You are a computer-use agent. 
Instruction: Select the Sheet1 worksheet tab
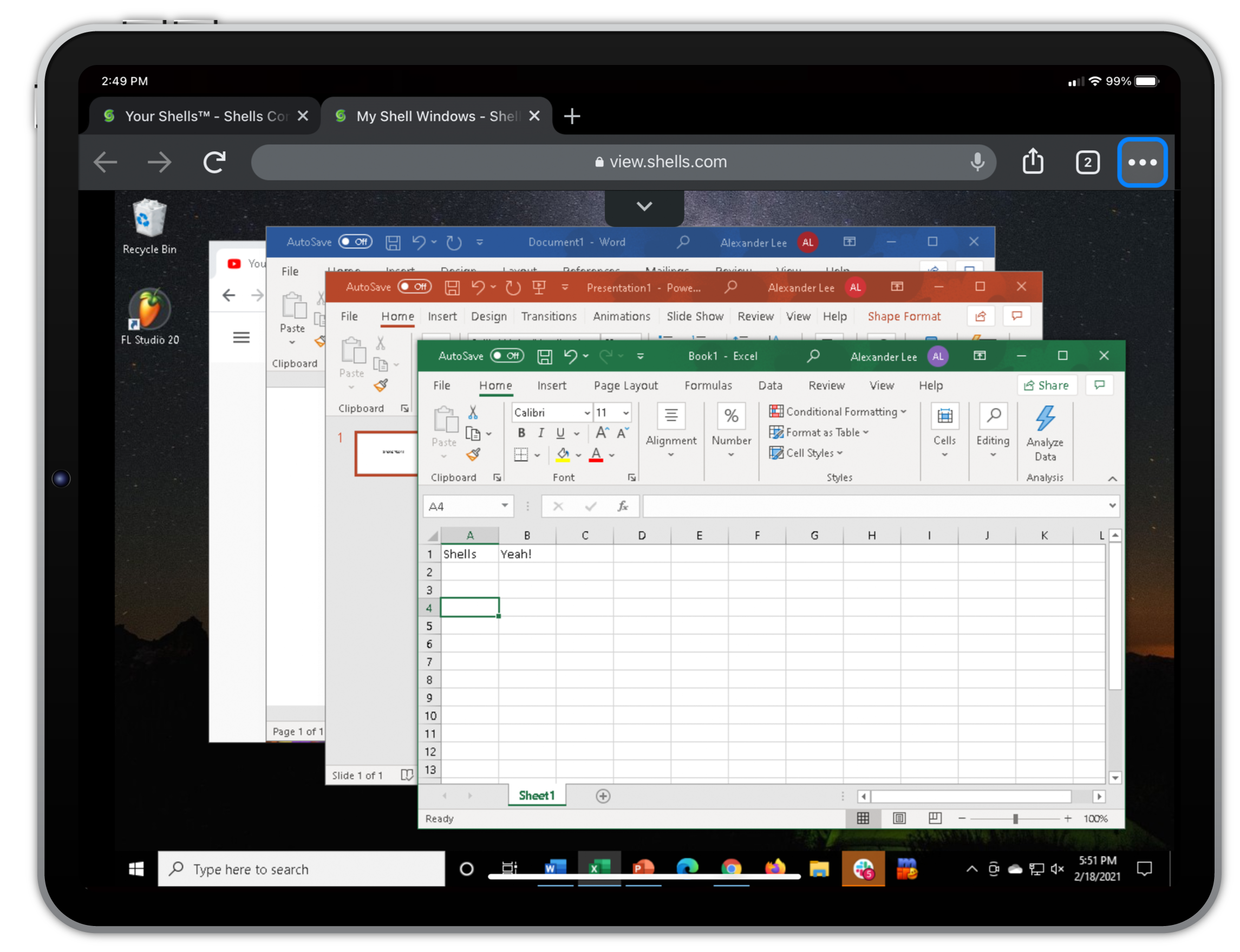point(537,795)
